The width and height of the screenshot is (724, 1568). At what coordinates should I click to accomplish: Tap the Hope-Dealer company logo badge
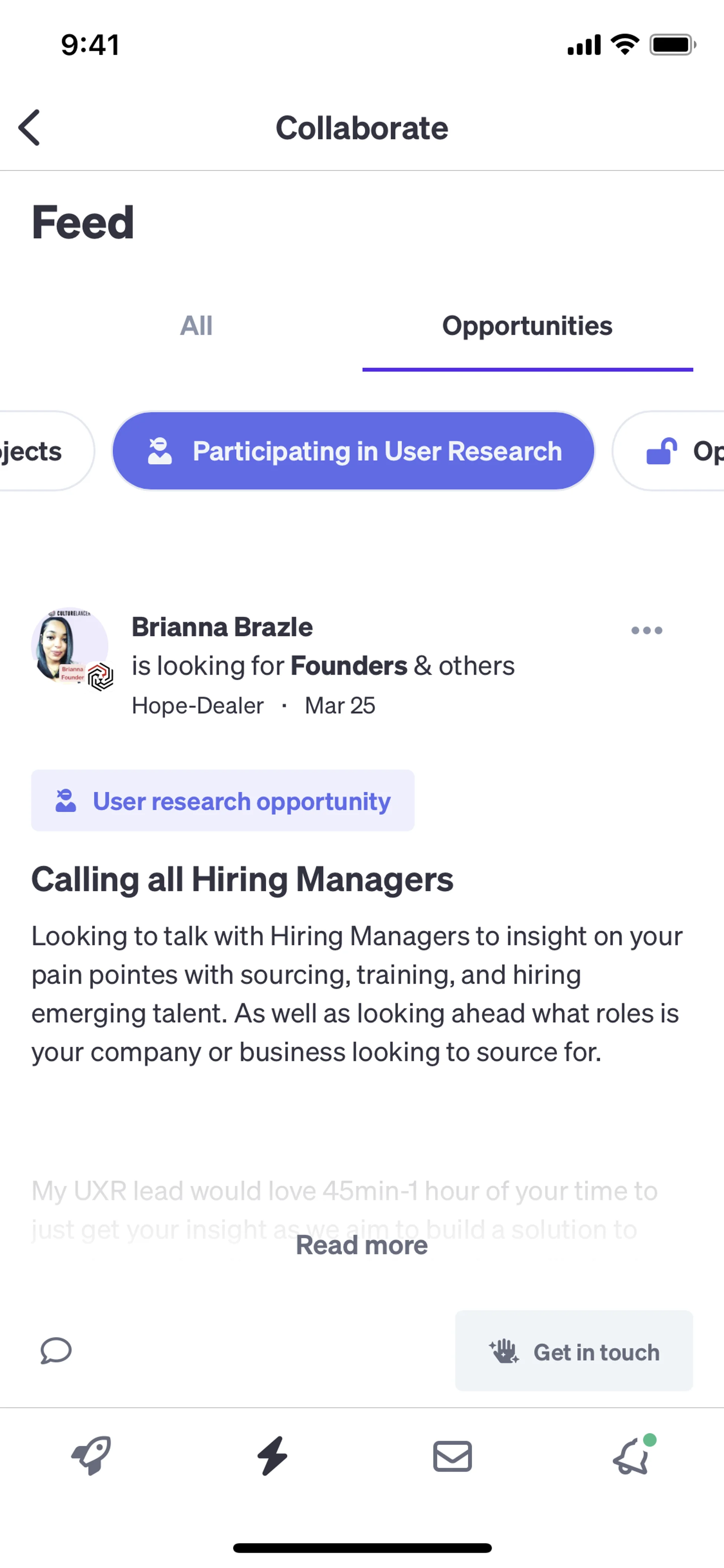click(x=100, y=677)
